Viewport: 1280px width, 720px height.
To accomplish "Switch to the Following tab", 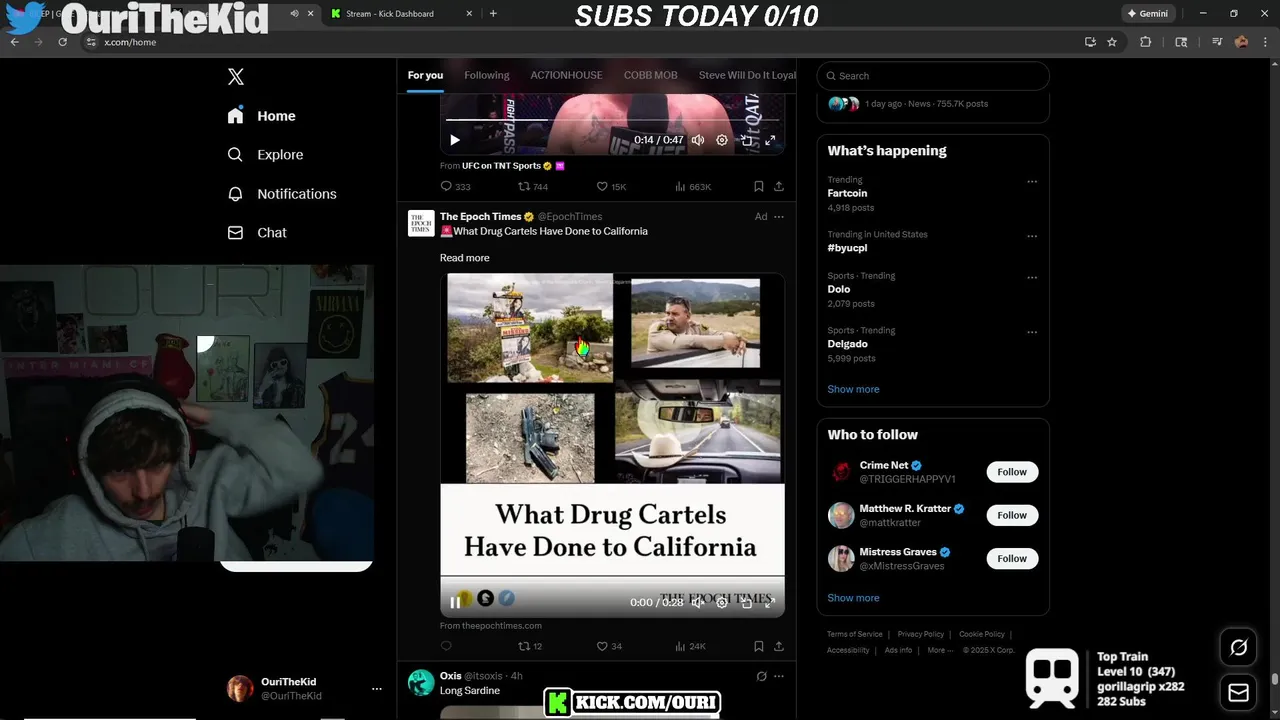I will [x=487, y=75].
